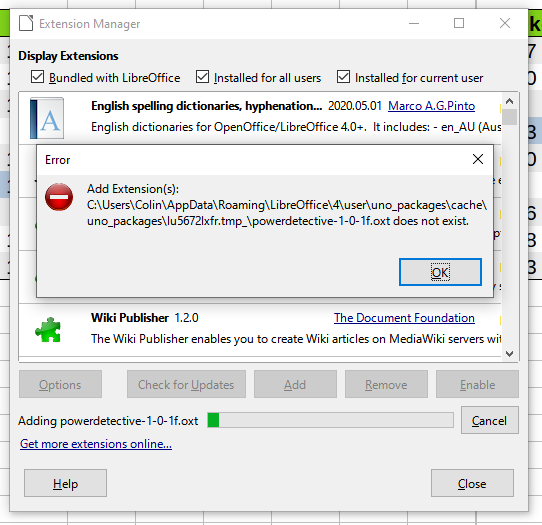Close the Error dialog with X
This screenshot has height=525, width=542.
tap(478, 159)
